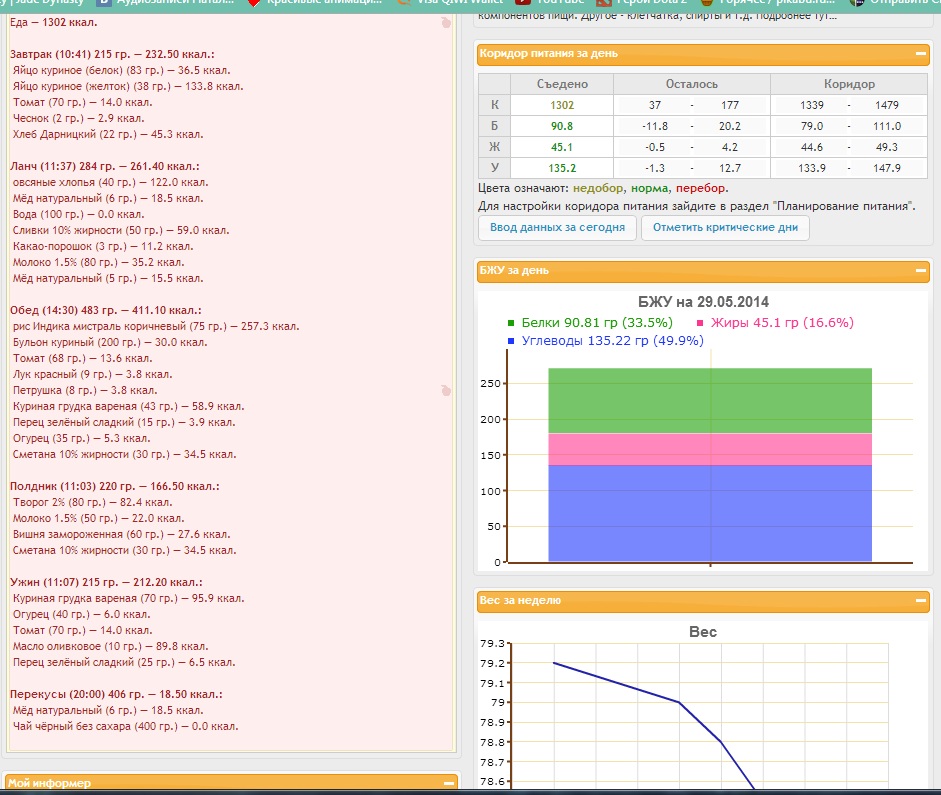
Task: Collapse the Коридор питания за день panel
Action: [x=920, y=54]
